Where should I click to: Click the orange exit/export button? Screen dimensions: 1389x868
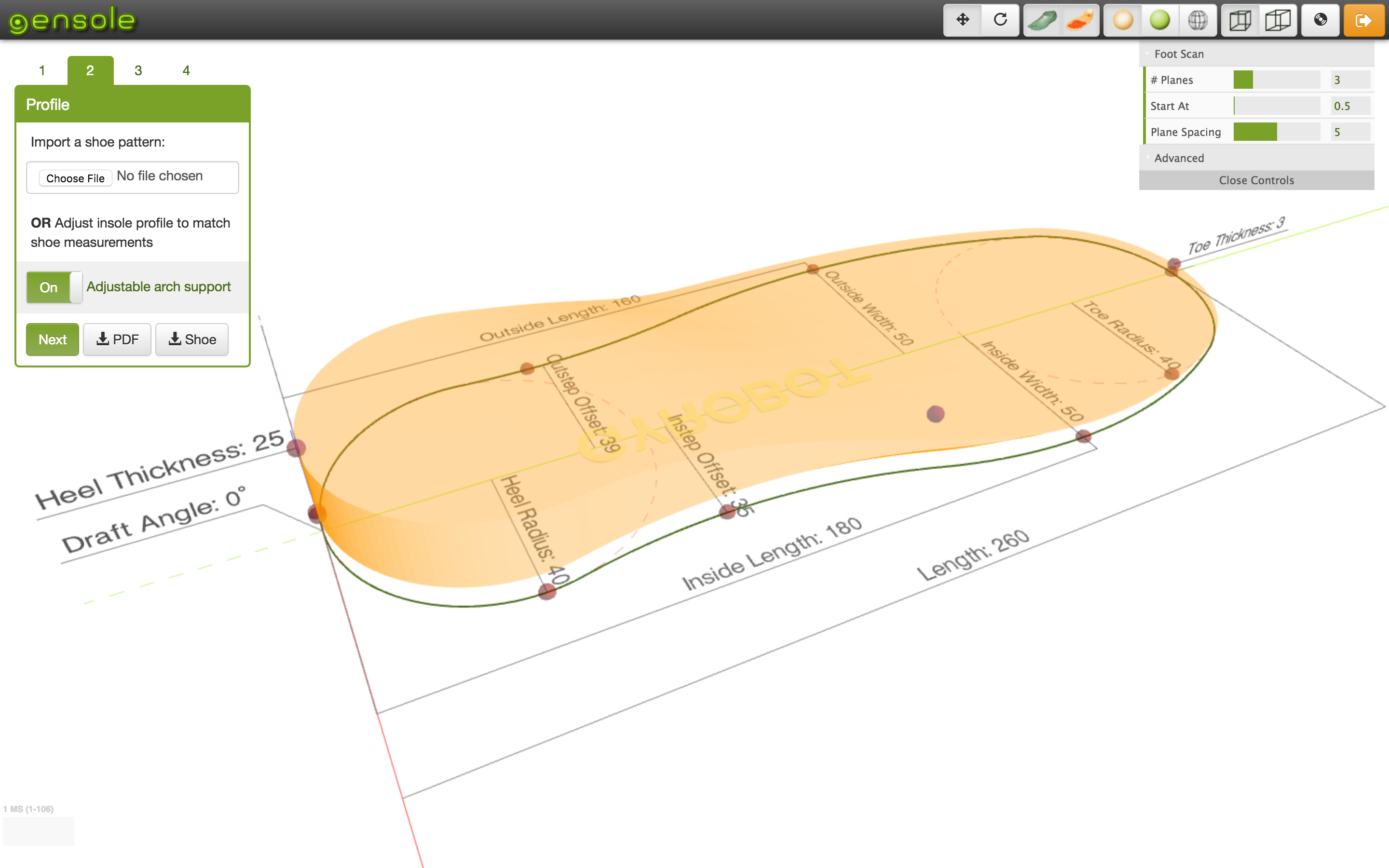point(1364,20)
